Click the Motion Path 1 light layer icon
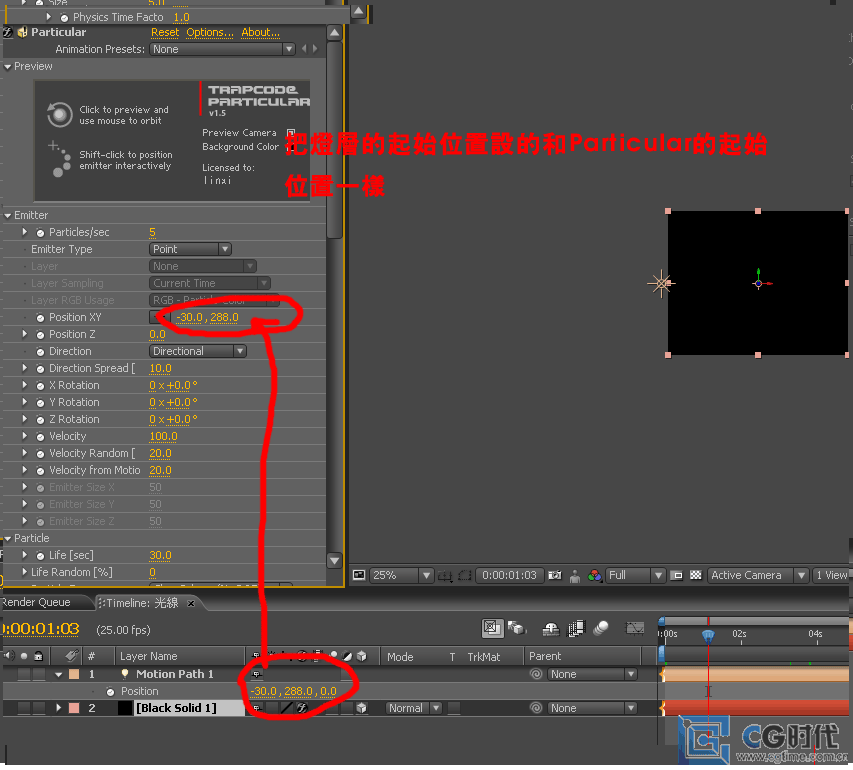 (124, 674)
